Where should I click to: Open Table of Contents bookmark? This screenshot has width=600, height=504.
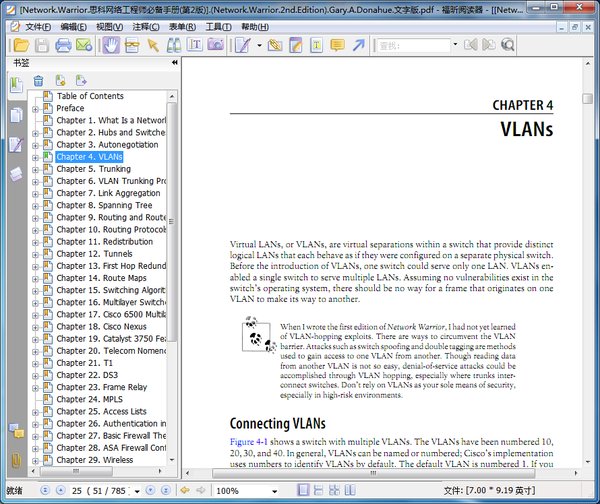(x=90, y=96)
